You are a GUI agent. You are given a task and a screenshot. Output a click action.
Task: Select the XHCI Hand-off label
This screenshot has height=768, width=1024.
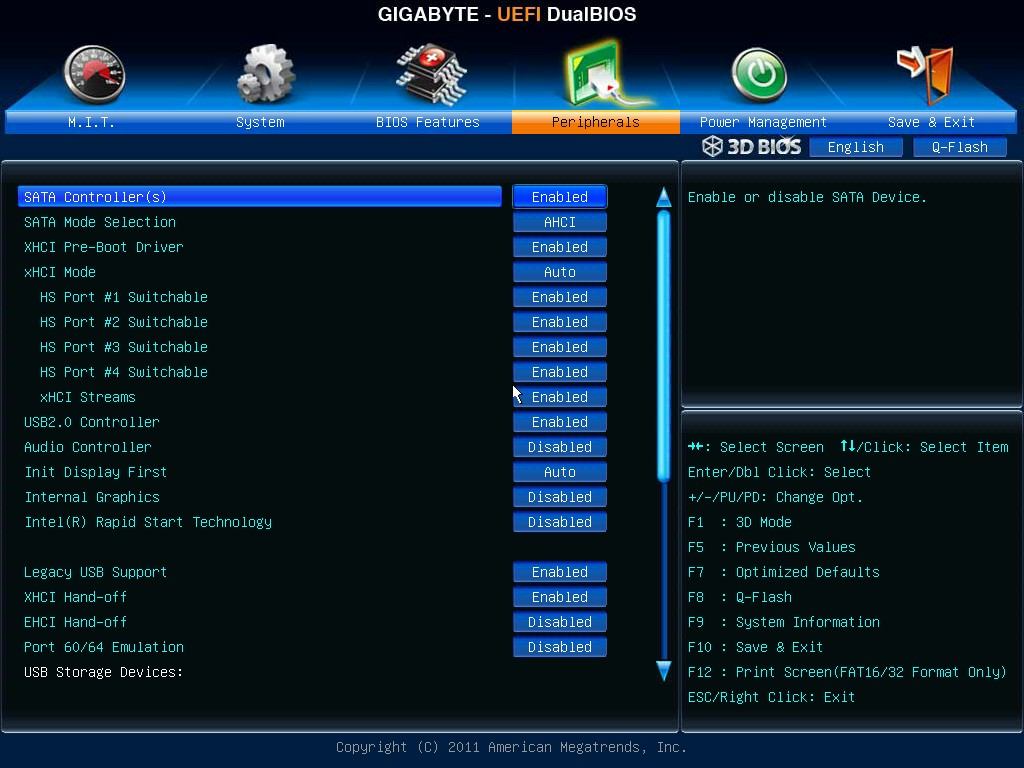tap(75, 597)
